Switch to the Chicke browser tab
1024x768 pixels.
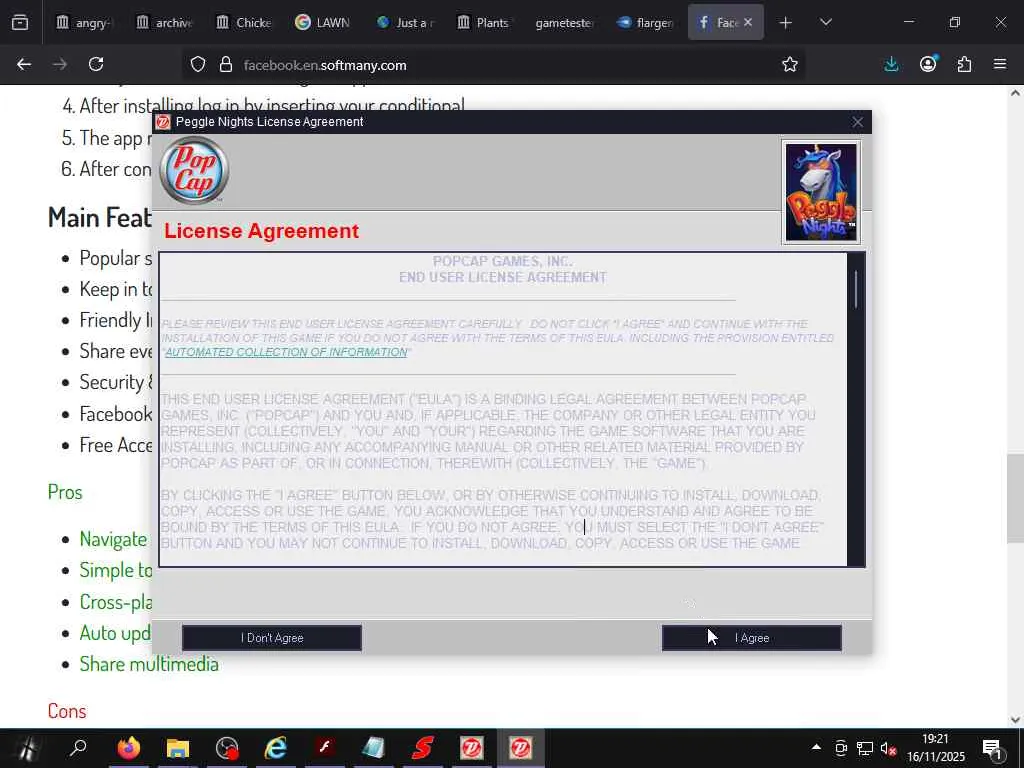(x=245, y=22)
